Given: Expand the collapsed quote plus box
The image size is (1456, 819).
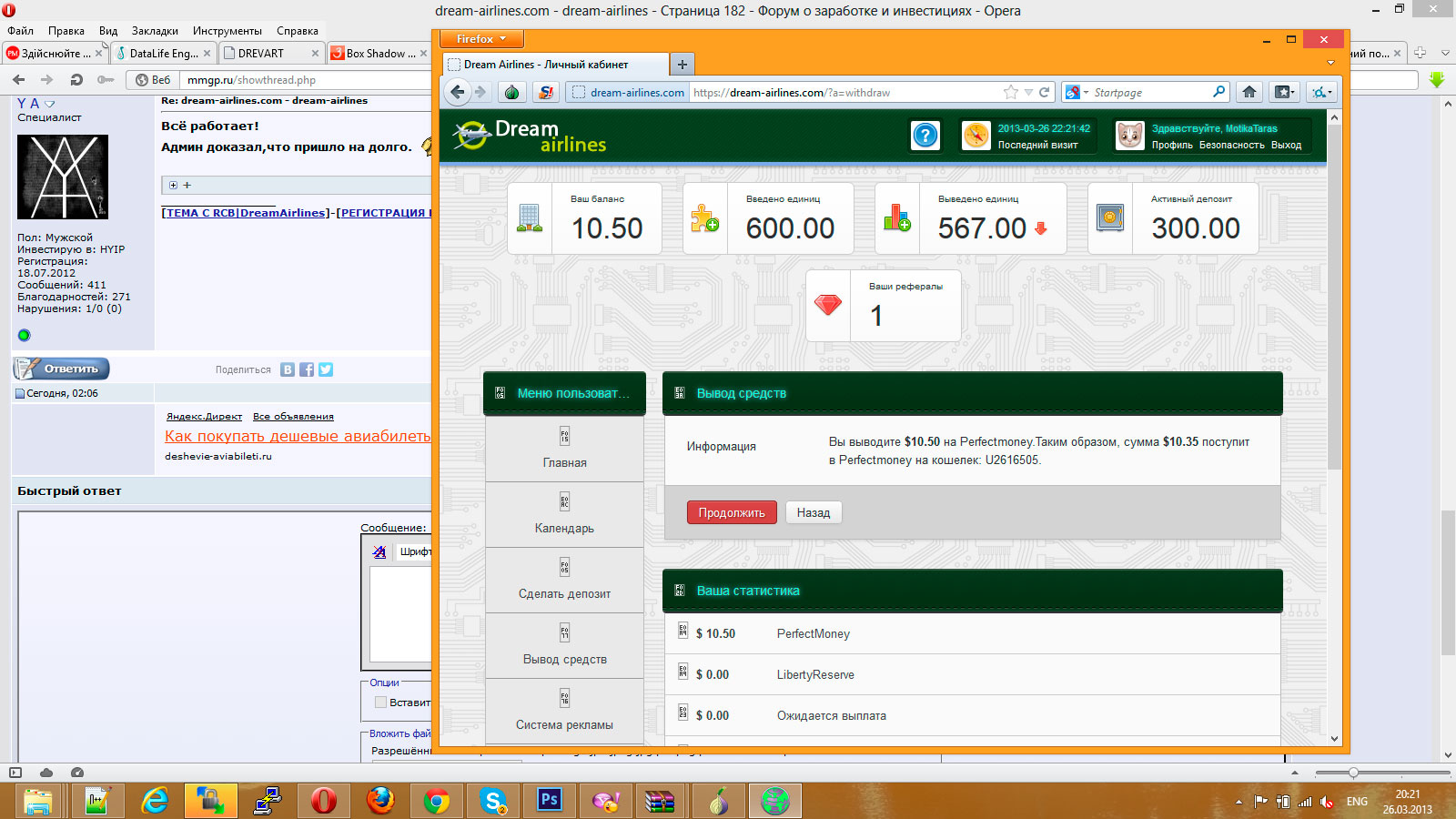Looking at the screenshot, I should (x=174, y=185).
